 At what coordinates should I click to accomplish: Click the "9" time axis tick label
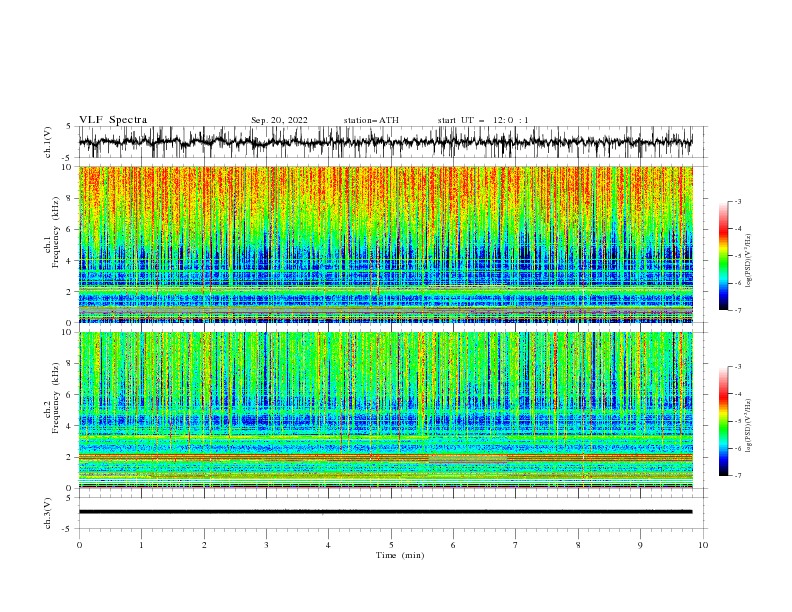point(640,545)
